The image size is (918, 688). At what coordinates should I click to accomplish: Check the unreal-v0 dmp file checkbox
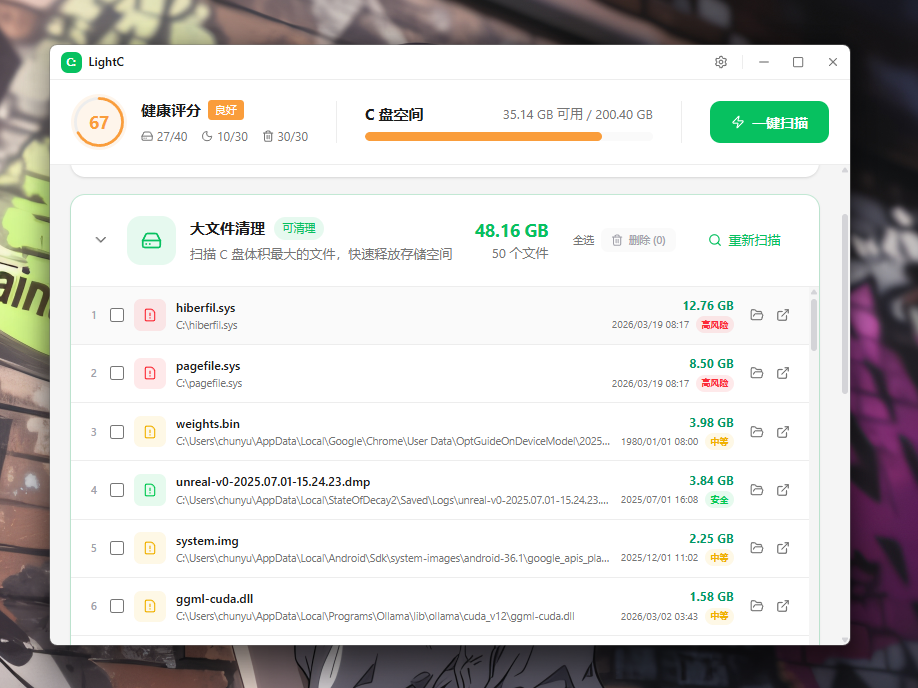coord(117,490)
